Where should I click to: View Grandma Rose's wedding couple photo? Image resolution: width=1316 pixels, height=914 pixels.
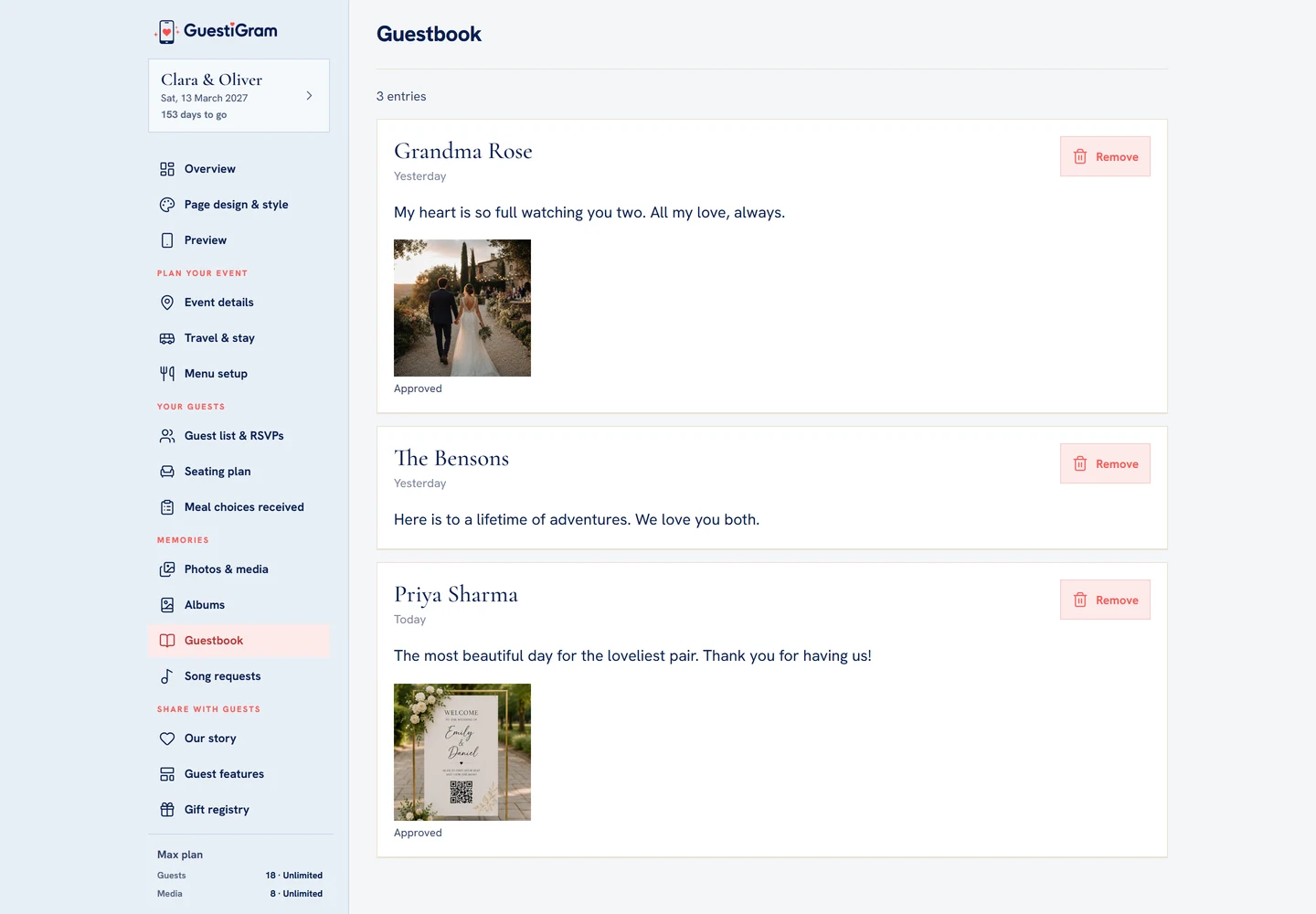(462, 308)
